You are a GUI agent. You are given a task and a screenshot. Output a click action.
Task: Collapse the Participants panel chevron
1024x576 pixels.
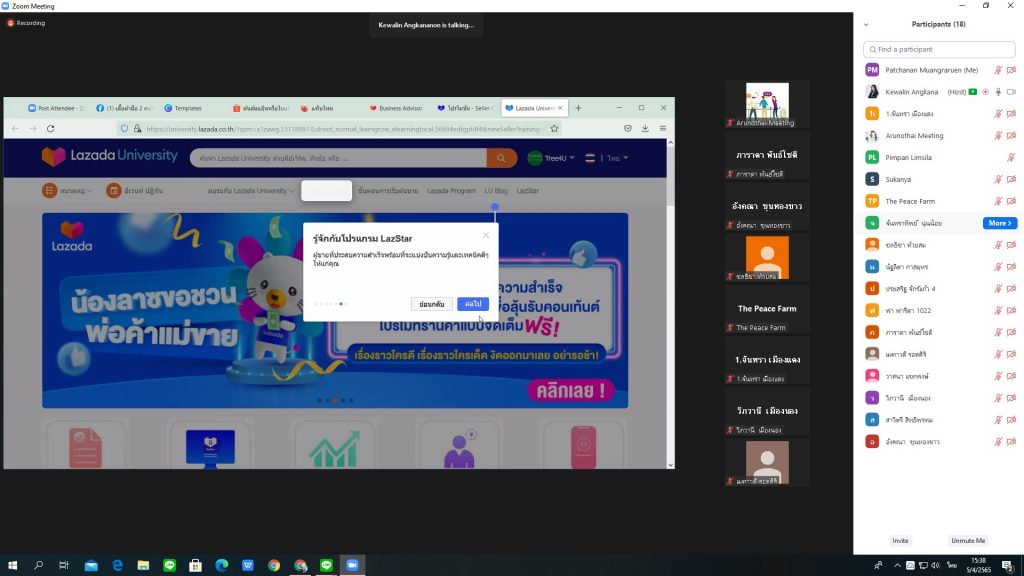tap(866, 25)
